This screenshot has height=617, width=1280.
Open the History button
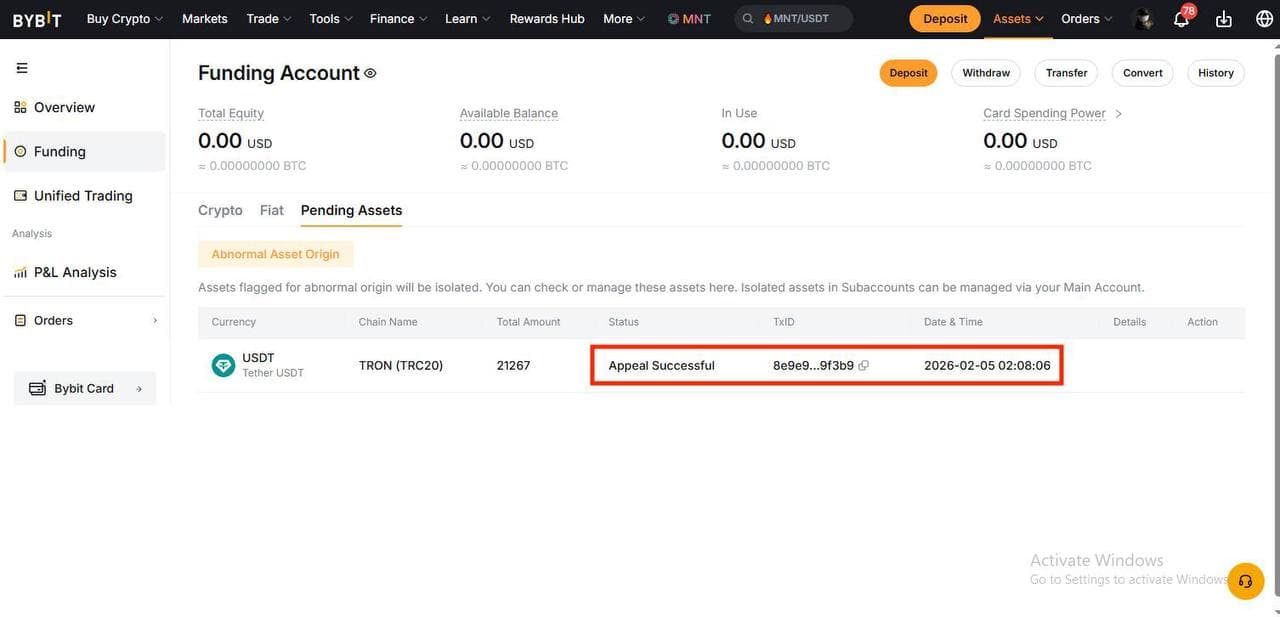1216,73
